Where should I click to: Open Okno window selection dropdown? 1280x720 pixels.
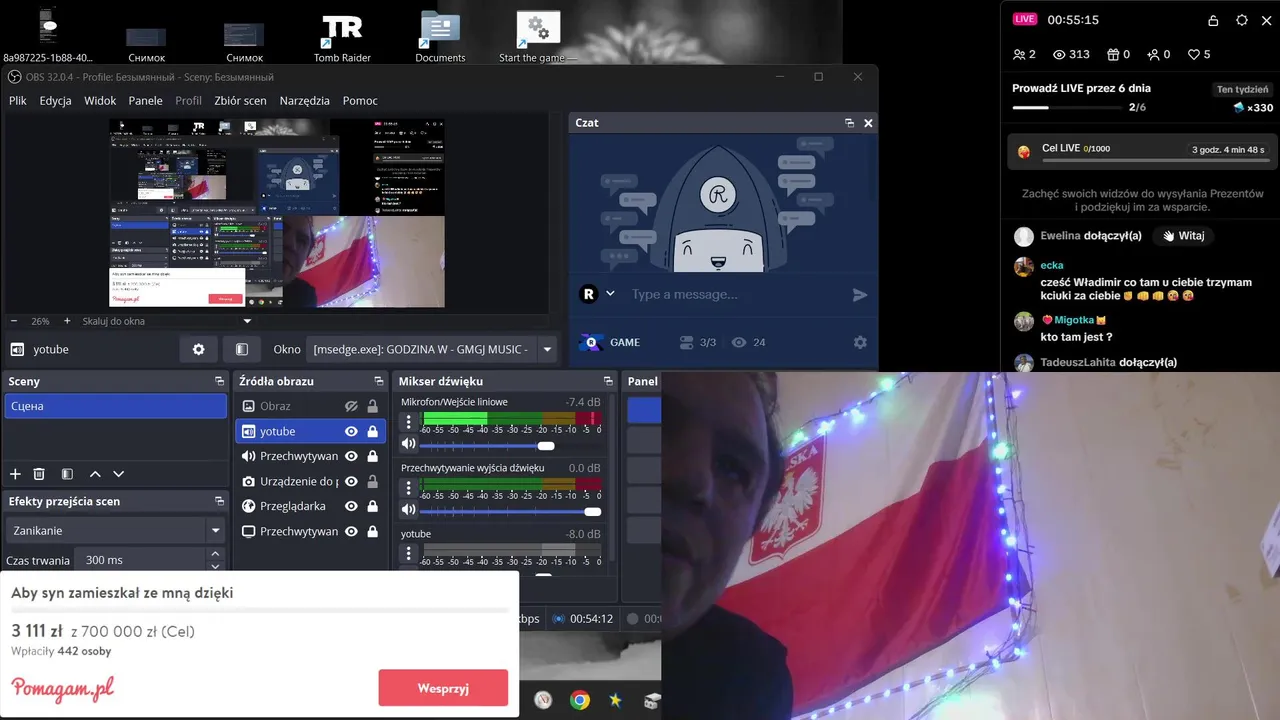click(432, 349)
